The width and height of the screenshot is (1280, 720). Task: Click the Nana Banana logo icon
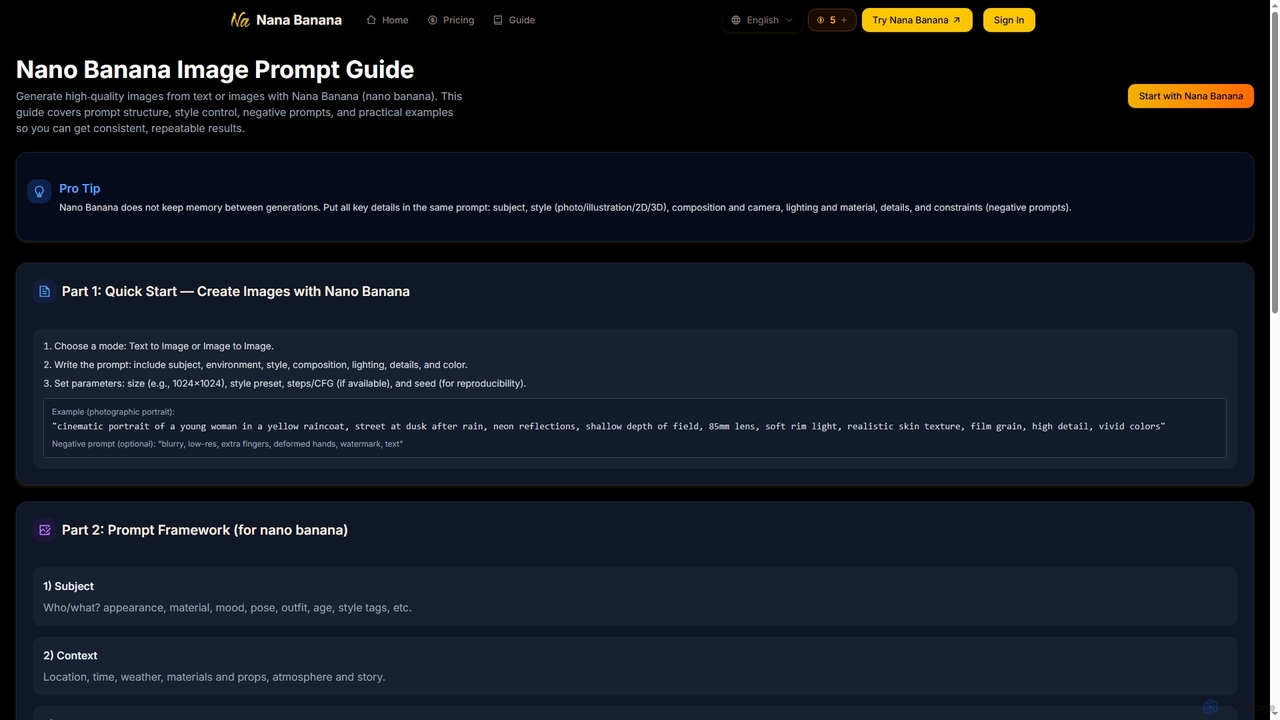point(240,20)
